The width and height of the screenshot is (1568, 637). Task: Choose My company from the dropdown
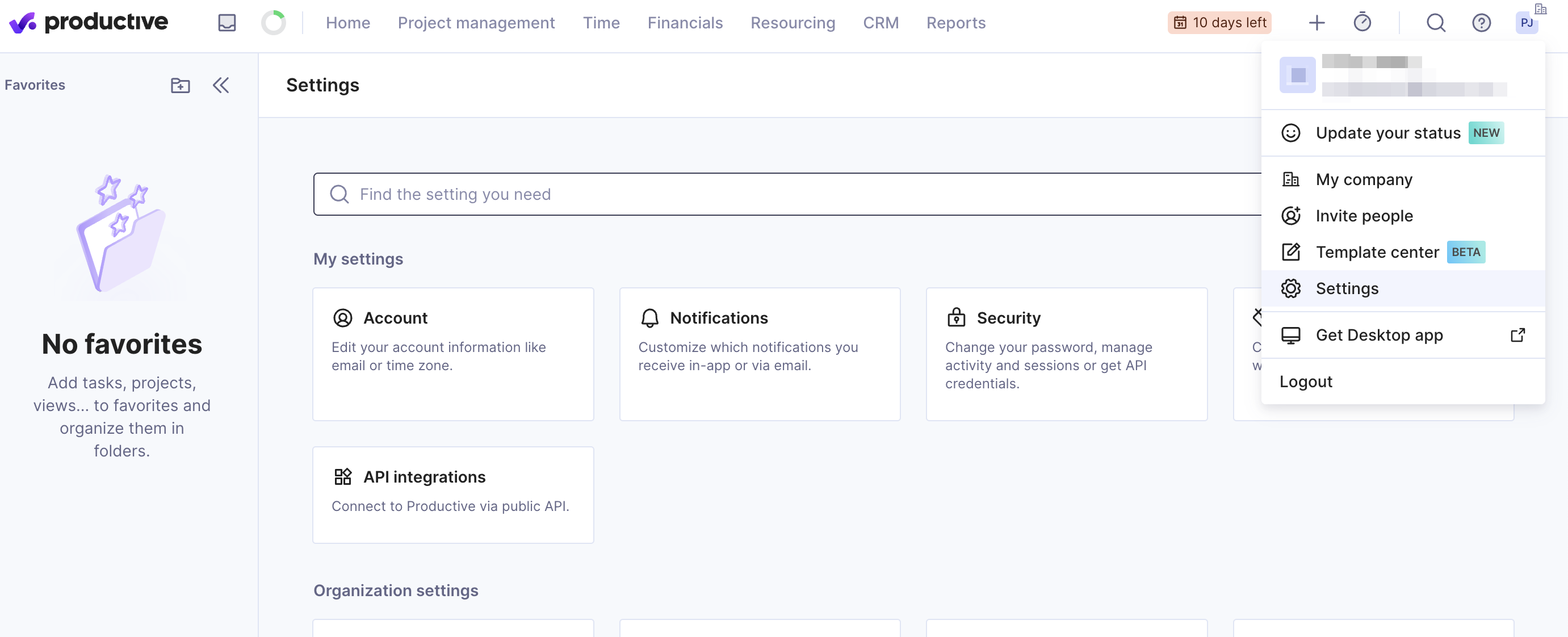[1364, 179]
